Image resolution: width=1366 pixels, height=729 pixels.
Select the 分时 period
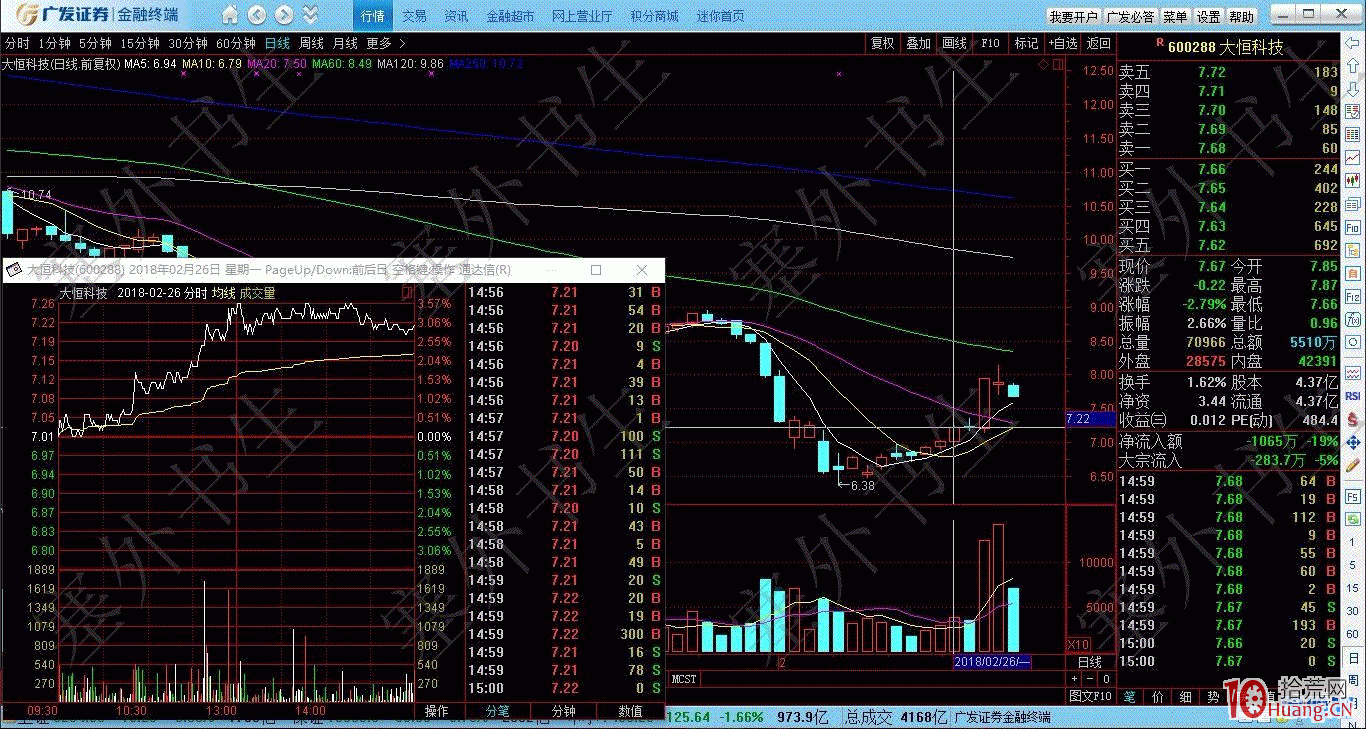point(16,44)
